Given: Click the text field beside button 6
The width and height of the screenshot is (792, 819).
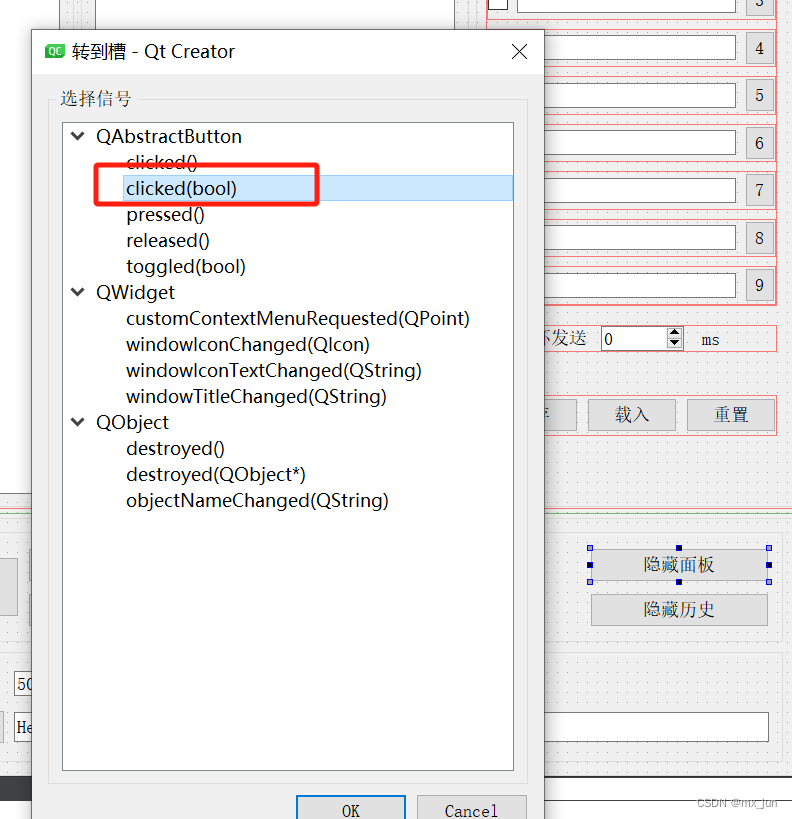Looking at the screenshot, I should 640,143.
